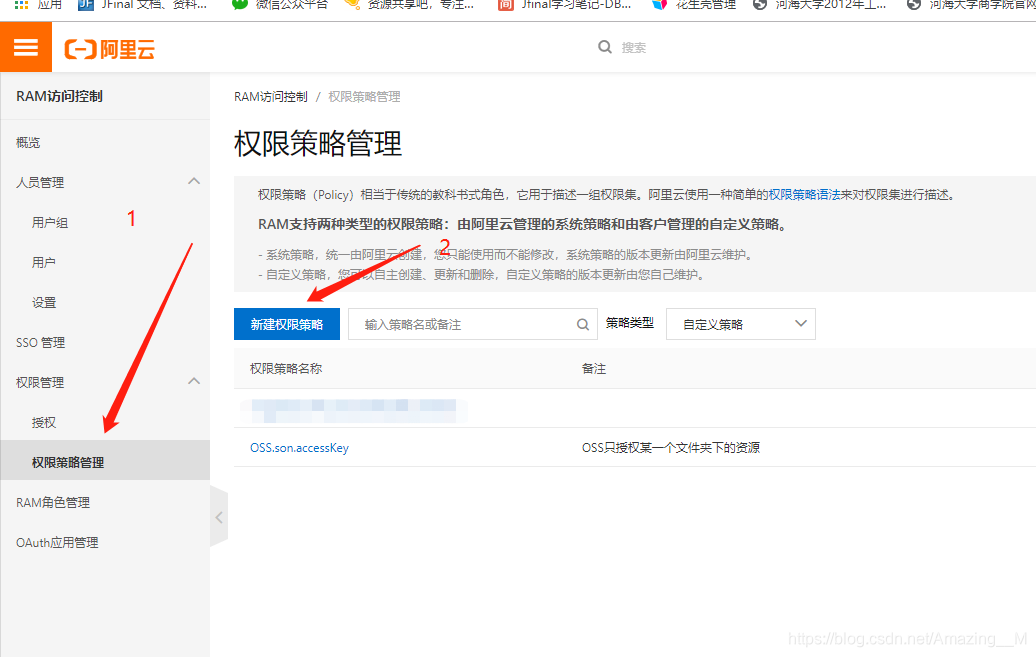The height and width of the screenshot is (657, 1036).
Task: Collapse the 权限管理 section chevron
Action: point(194,381)
